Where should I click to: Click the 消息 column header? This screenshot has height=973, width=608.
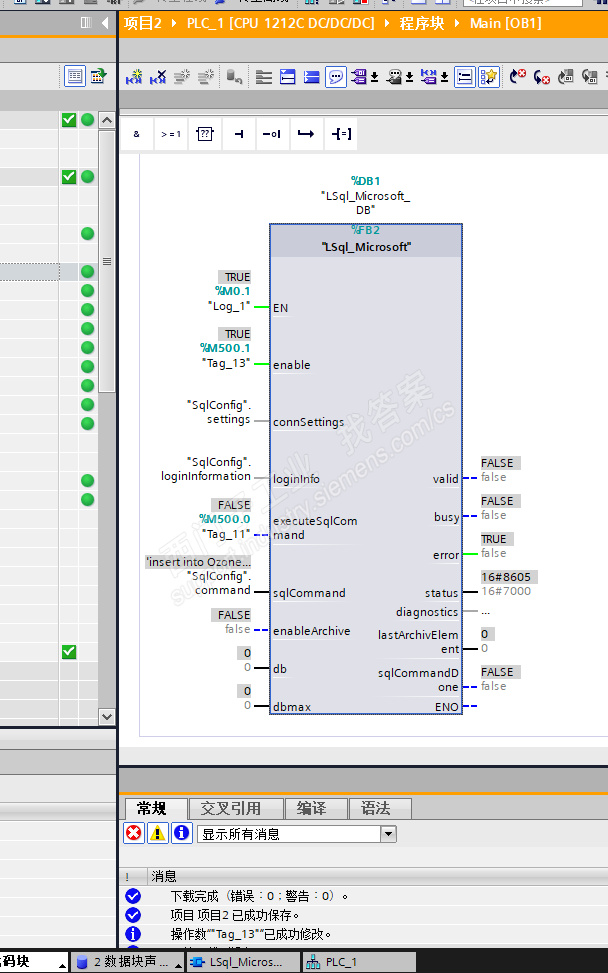(164, 876)
